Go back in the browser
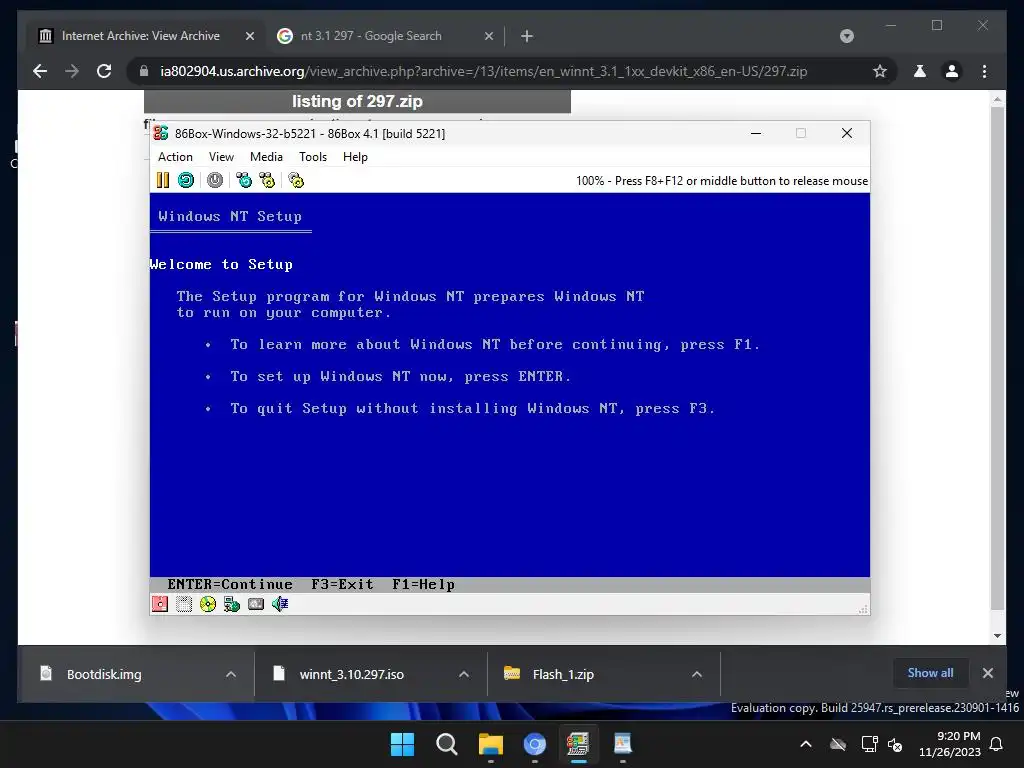The image size is (1024, 768). (x=40, y=71)
